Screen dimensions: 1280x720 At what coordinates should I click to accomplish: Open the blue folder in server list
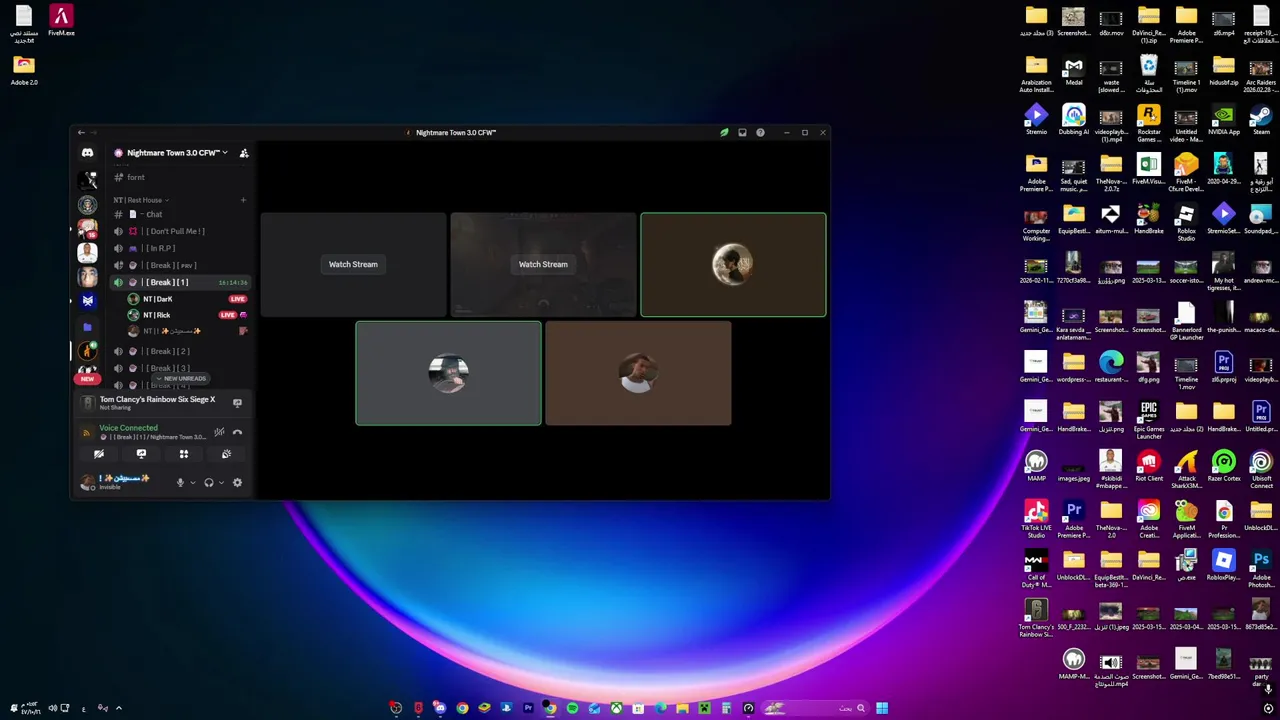click(88, 327)
